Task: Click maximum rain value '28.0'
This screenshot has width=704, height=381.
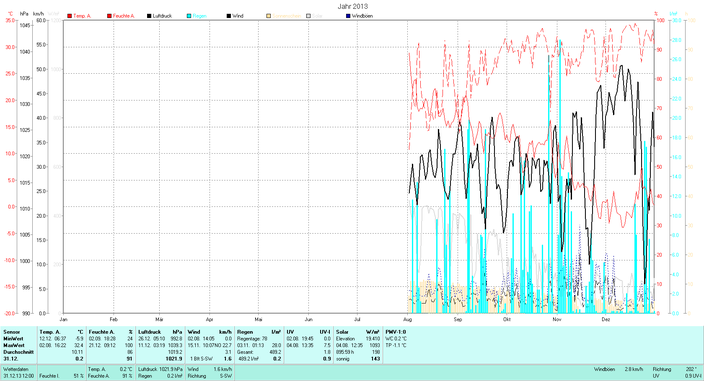Action: tap(277, 346)
